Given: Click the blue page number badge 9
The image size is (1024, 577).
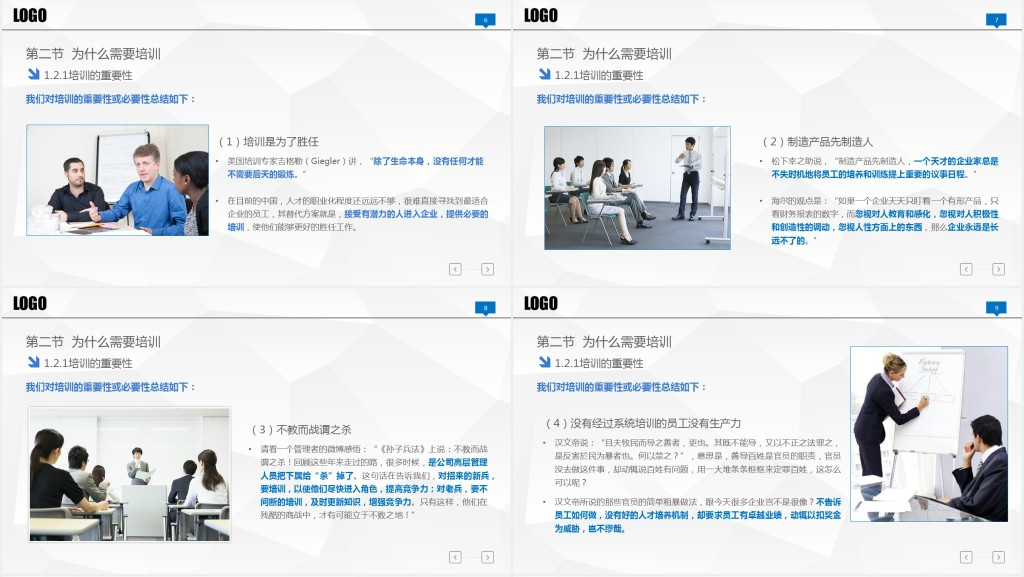Looking at the screenshot, I should [996, 308].
